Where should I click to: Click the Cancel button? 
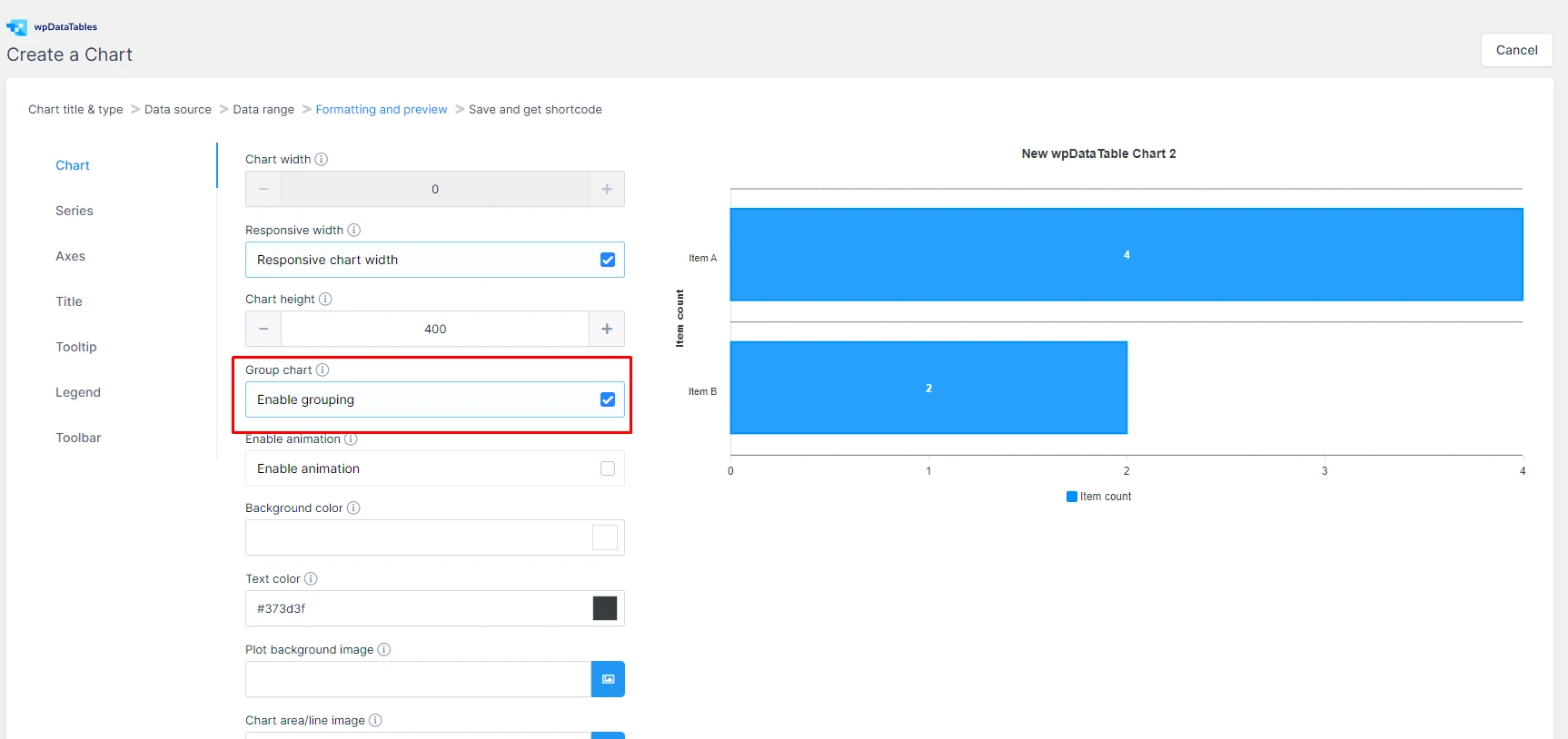(1516, 50)
